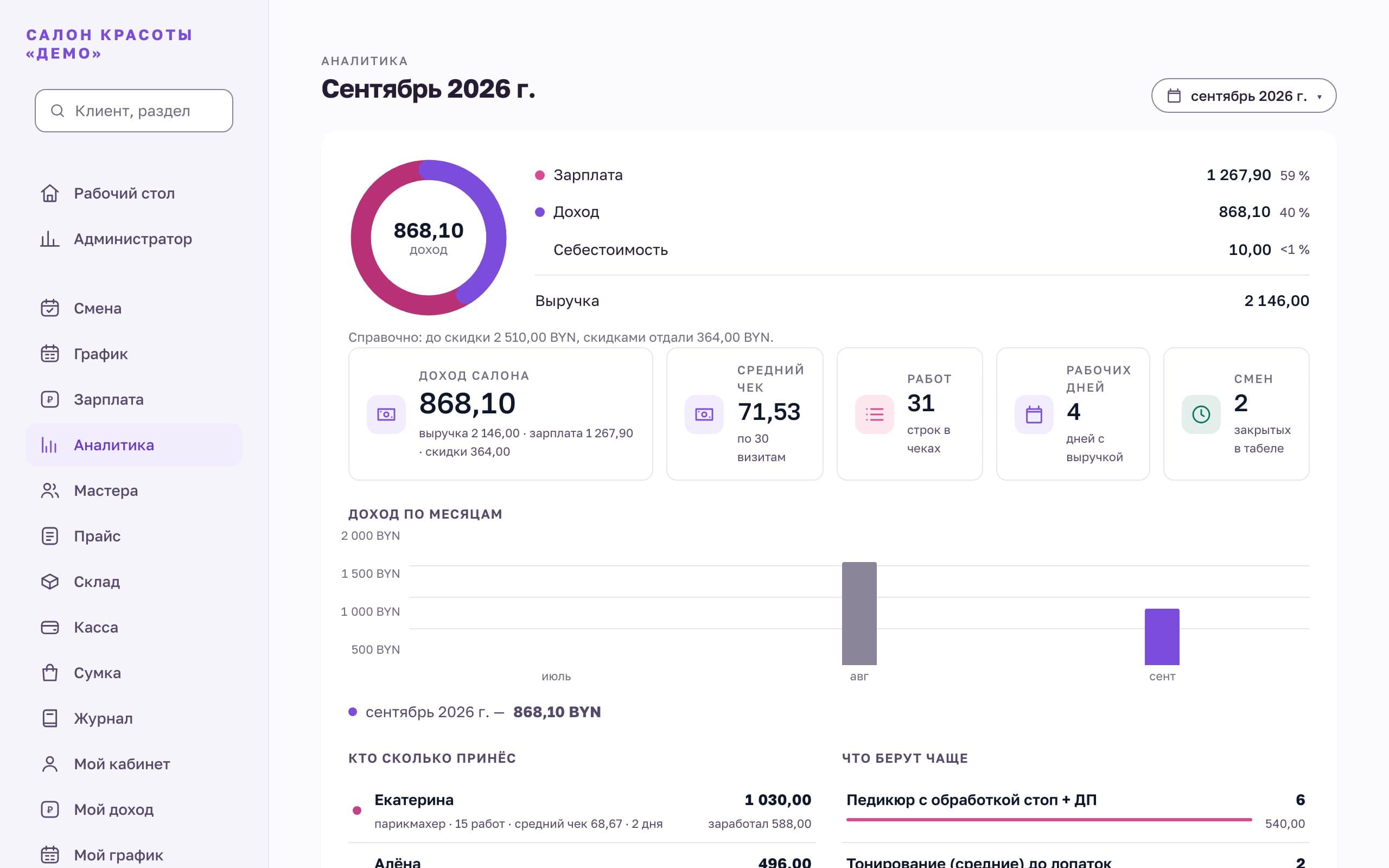Click the money icon in Средний чек card
The image size is (1389, 868).
[x=704, y=414]
